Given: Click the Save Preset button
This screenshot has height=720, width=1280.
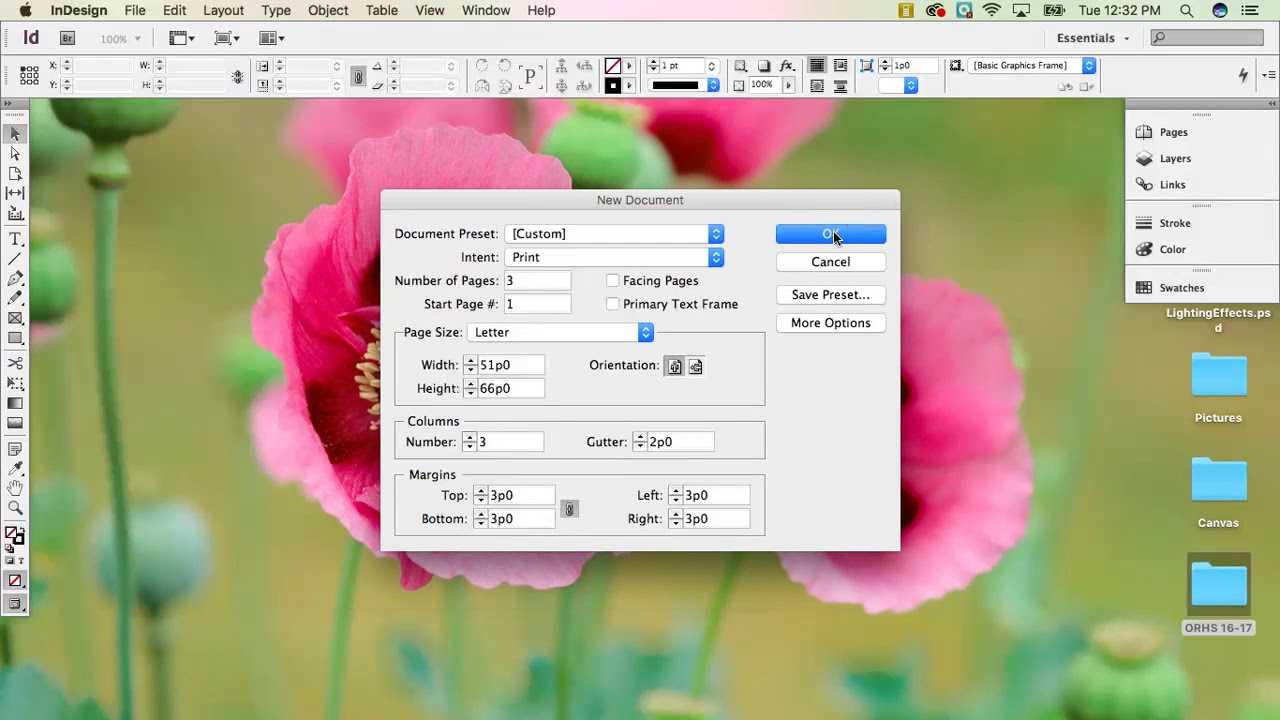Looking at the screenshot, I should 831,295.
